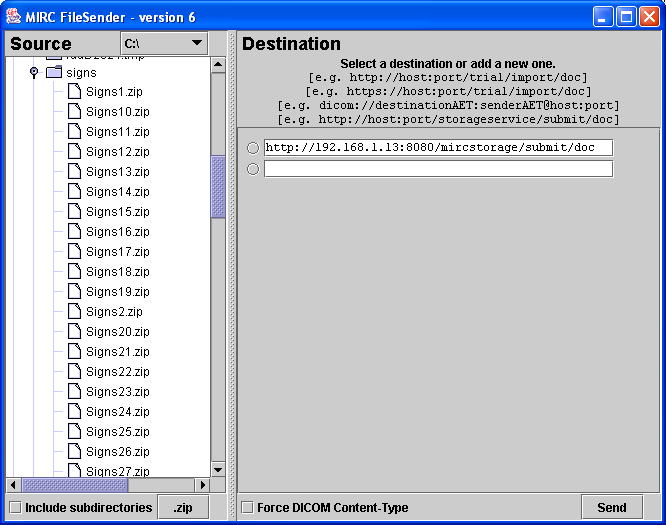Click the file icon of Signs19.zip
Viewport: 666px width, 525px height.
[74, 291]
